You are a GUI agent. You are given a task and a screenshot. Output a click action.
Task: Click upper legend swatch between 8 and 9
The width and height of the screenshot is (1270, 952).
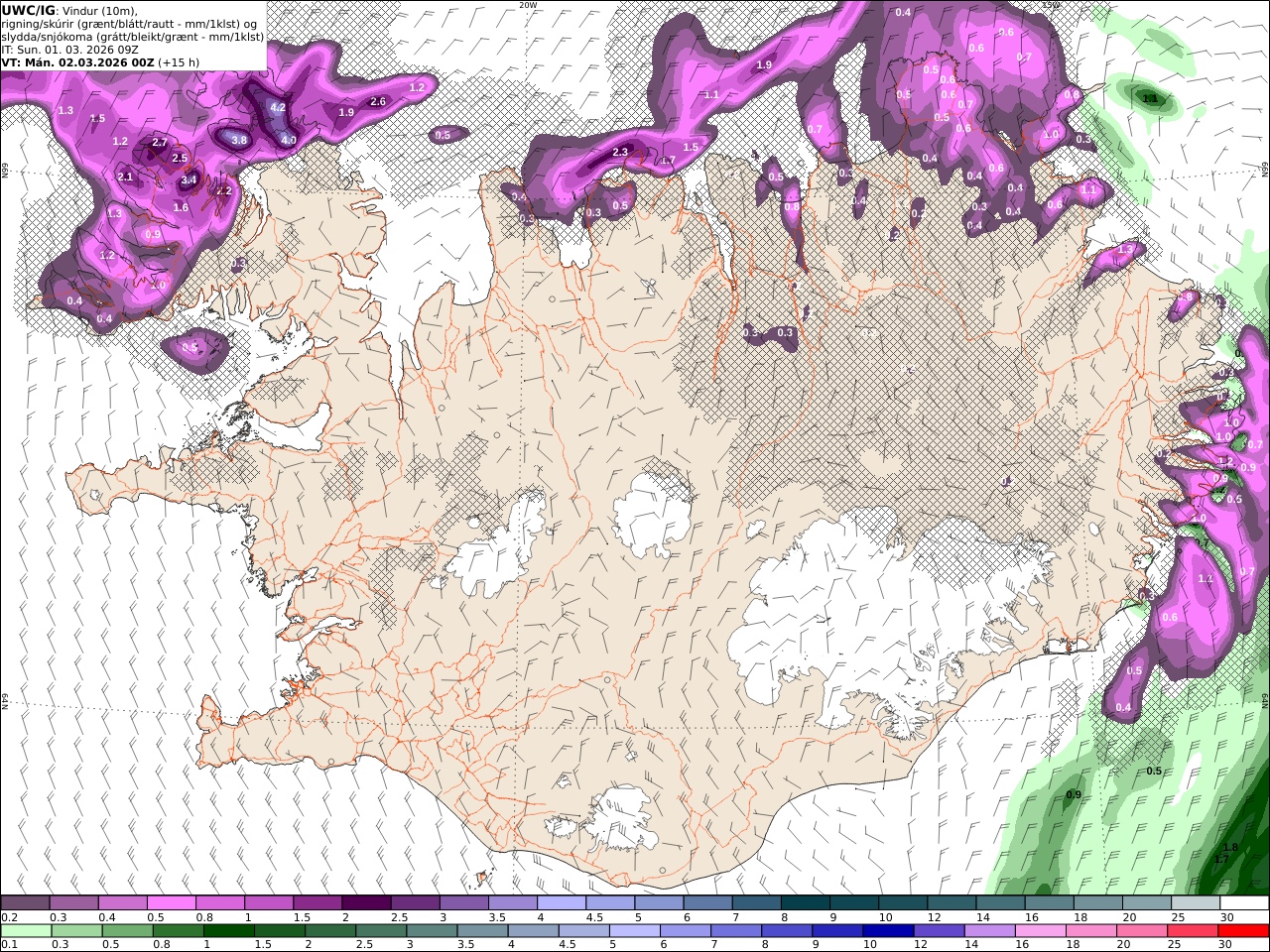click(x=806, y=902)
